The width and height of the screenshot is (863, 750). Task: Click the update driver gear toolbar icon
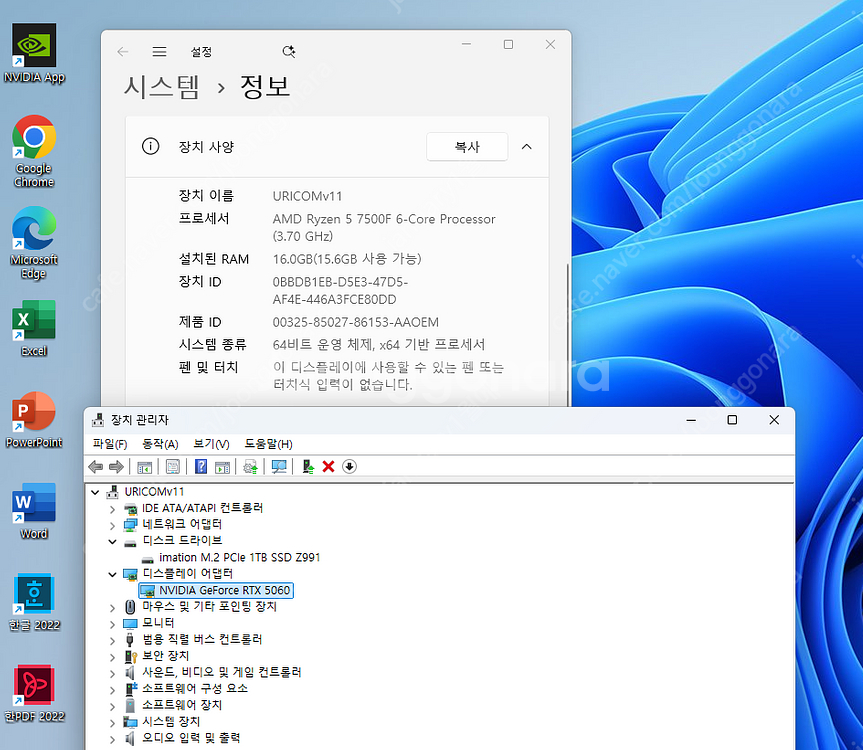[x=250, y=467]
